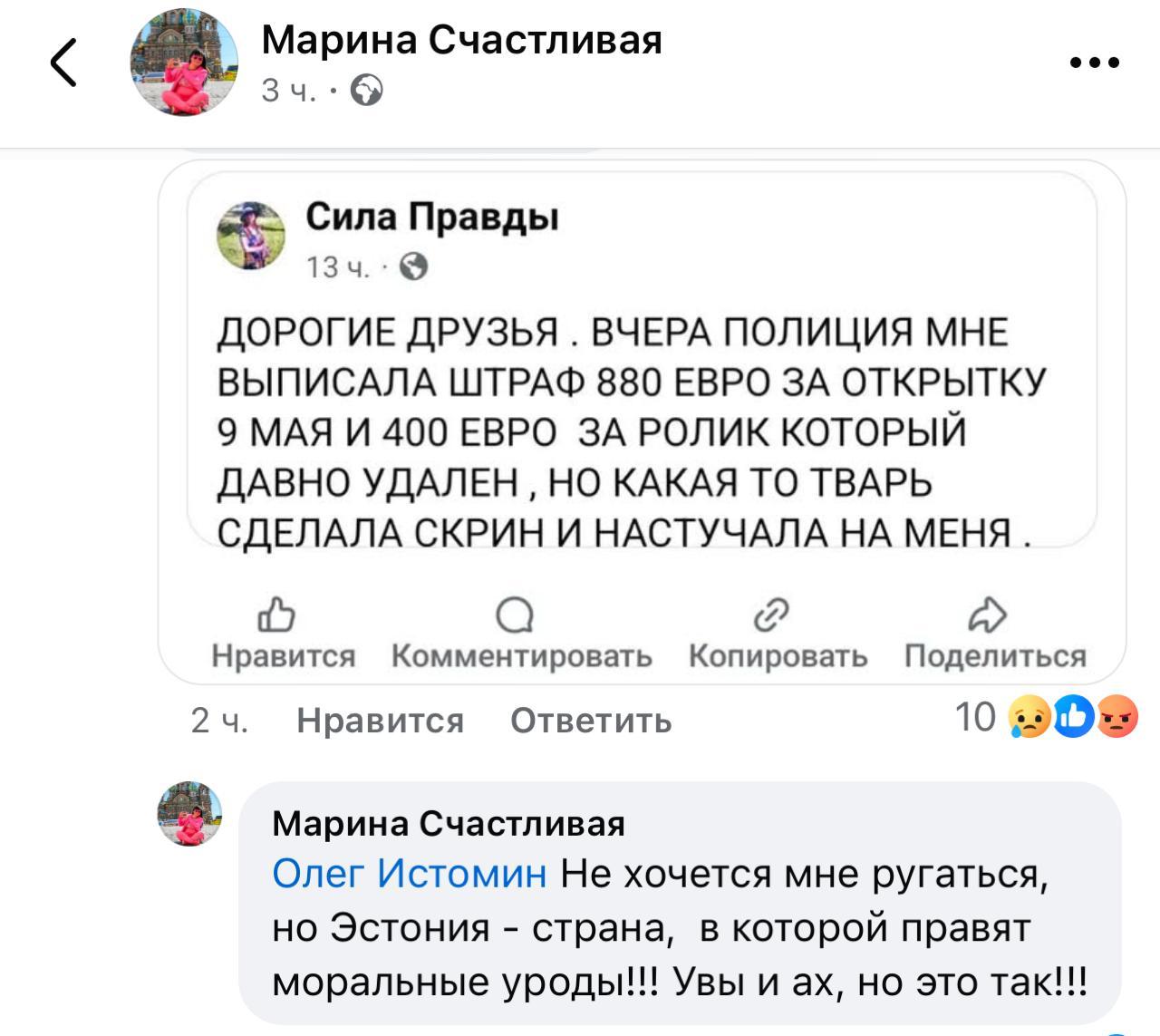Tap the Сила Правды page avatar

click(251, 235)
